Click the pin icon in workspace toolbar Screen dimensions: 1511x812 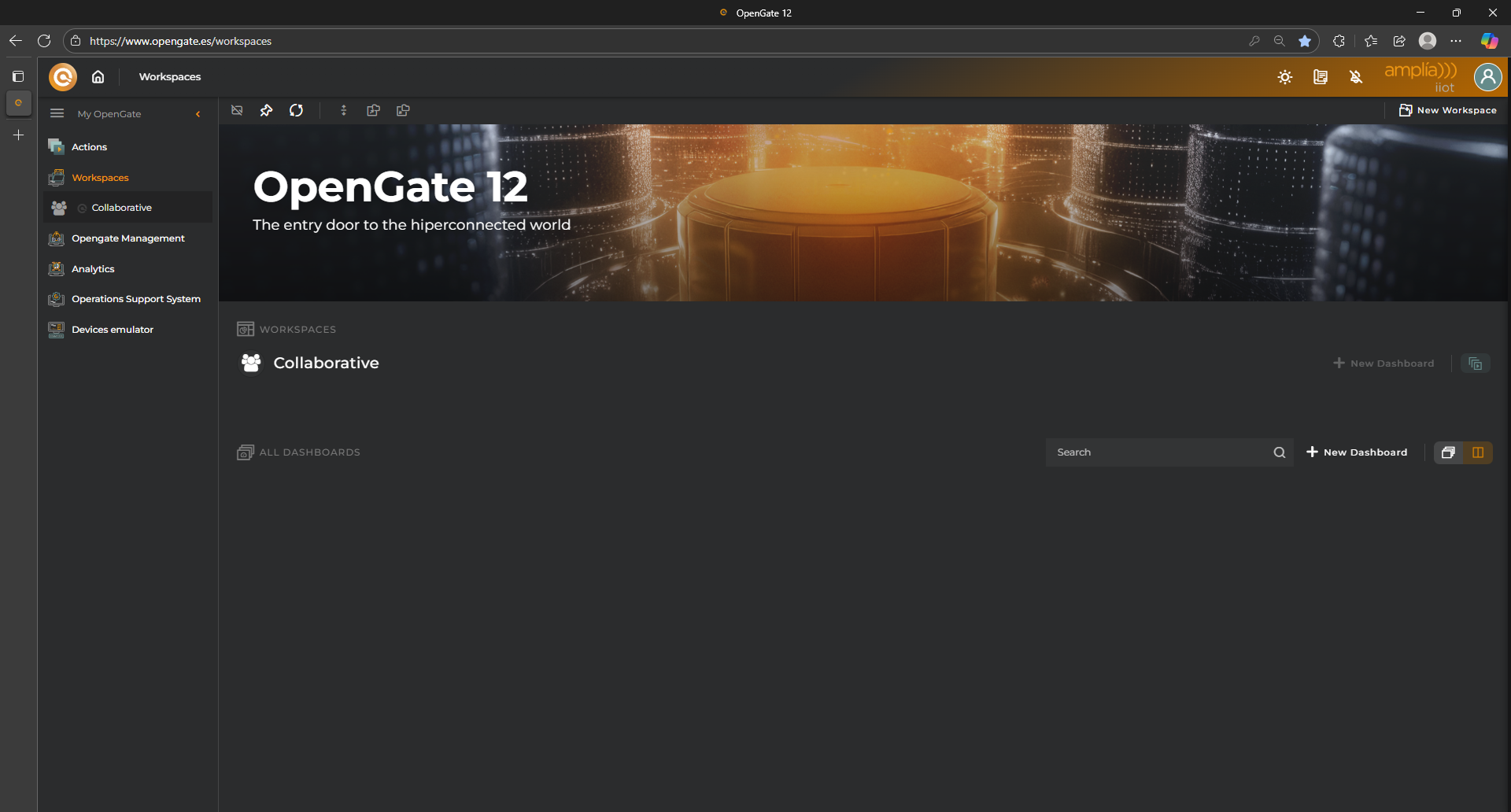(x=267, y=111)
